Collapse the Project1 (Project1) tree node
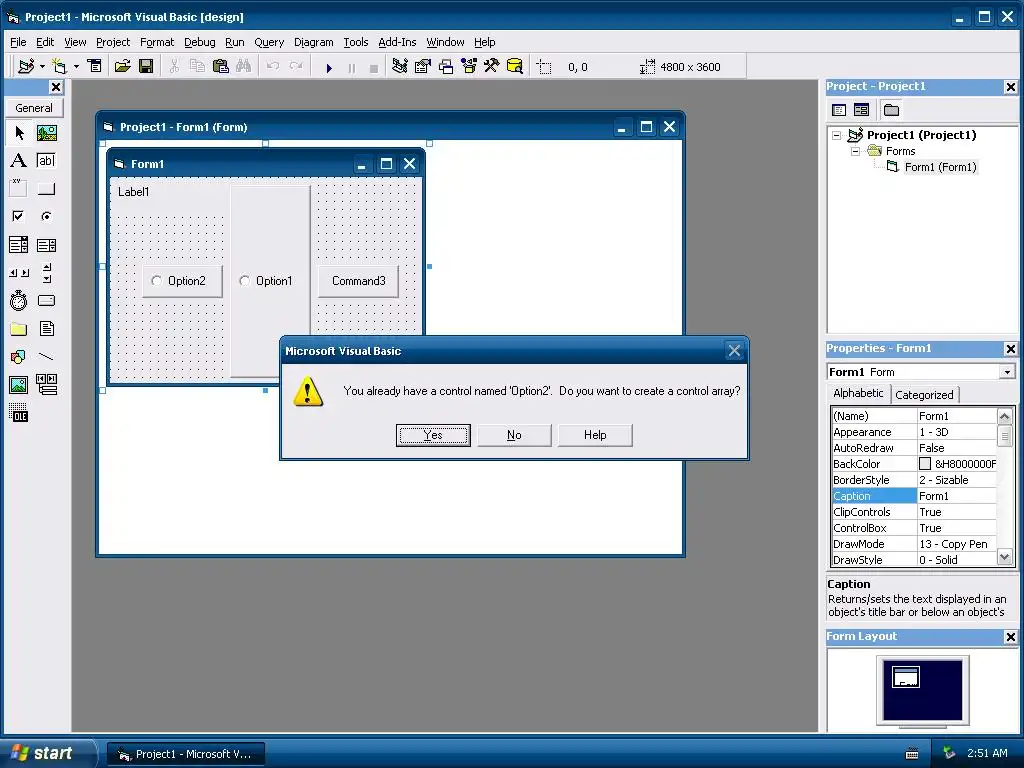The width and height of the screenshot is (1024, 768). 837,135
